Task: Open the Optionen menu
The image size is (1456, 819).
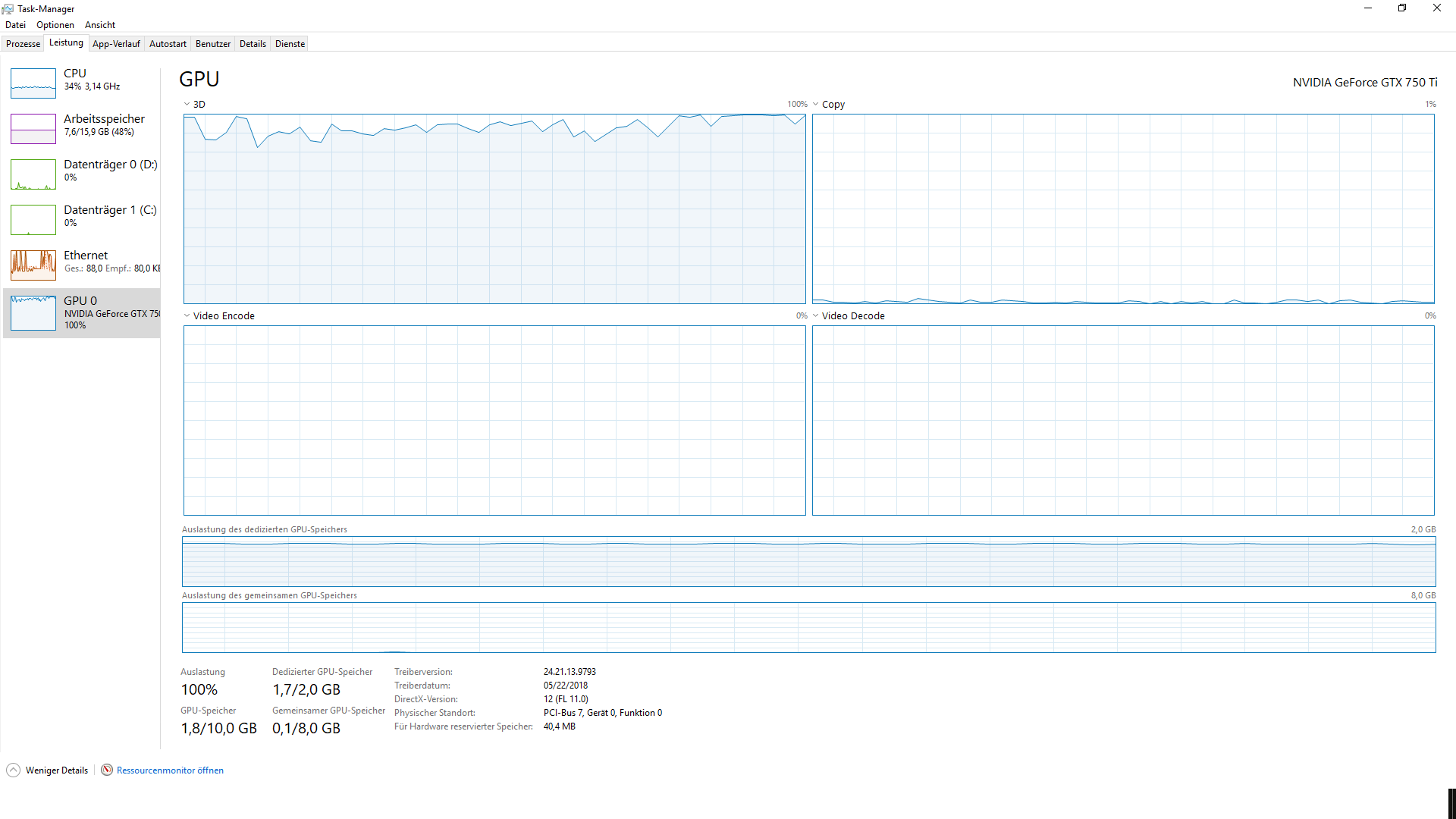Action: [x=55, y=25]
